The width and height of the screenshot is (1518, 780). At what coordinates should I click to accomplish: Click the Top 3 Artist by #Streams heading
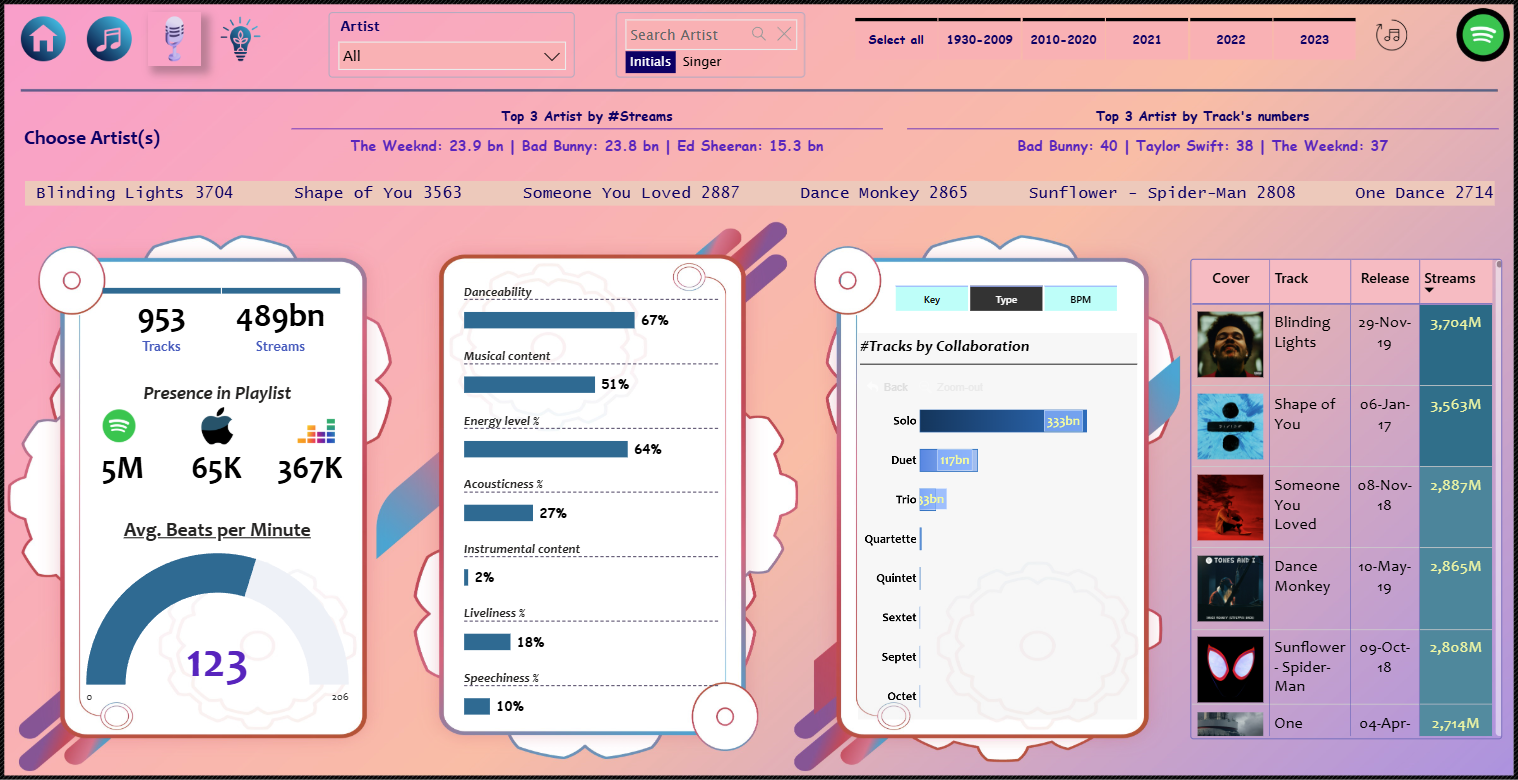587,116
